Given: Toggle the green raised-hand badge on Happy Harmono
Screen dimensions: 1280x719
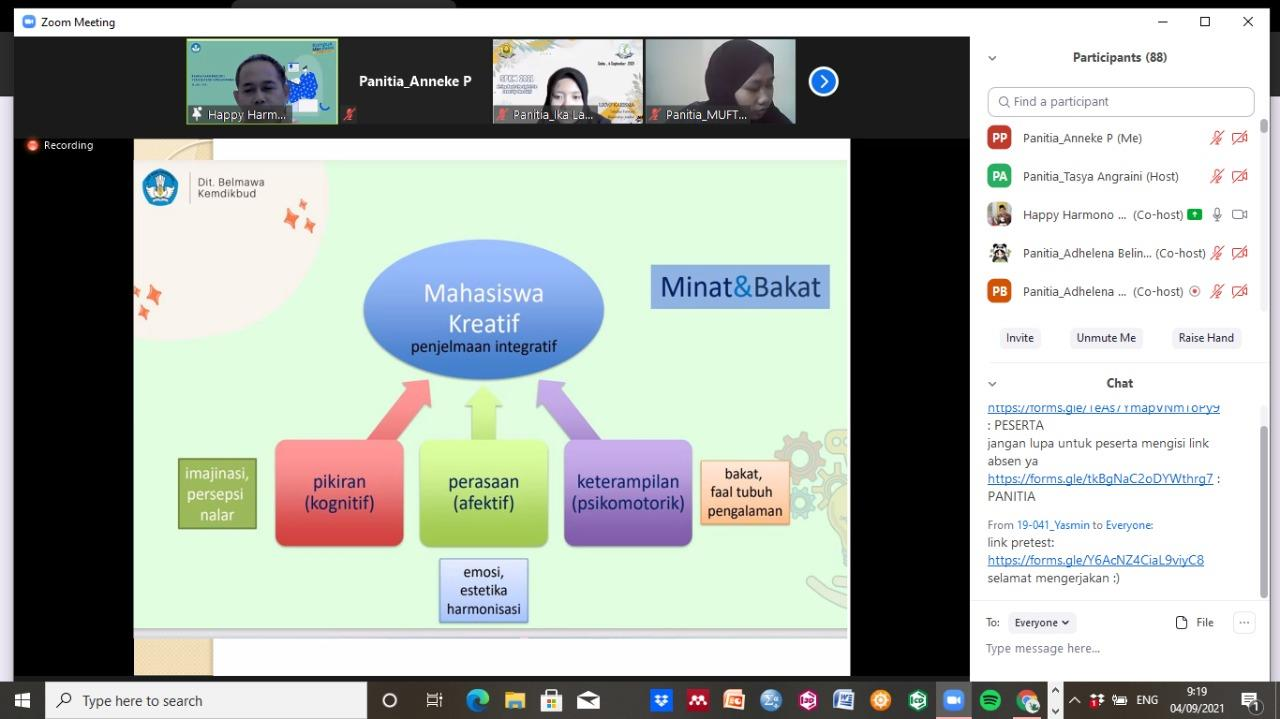Looking at the screenshot, I should pos(1194,214).
